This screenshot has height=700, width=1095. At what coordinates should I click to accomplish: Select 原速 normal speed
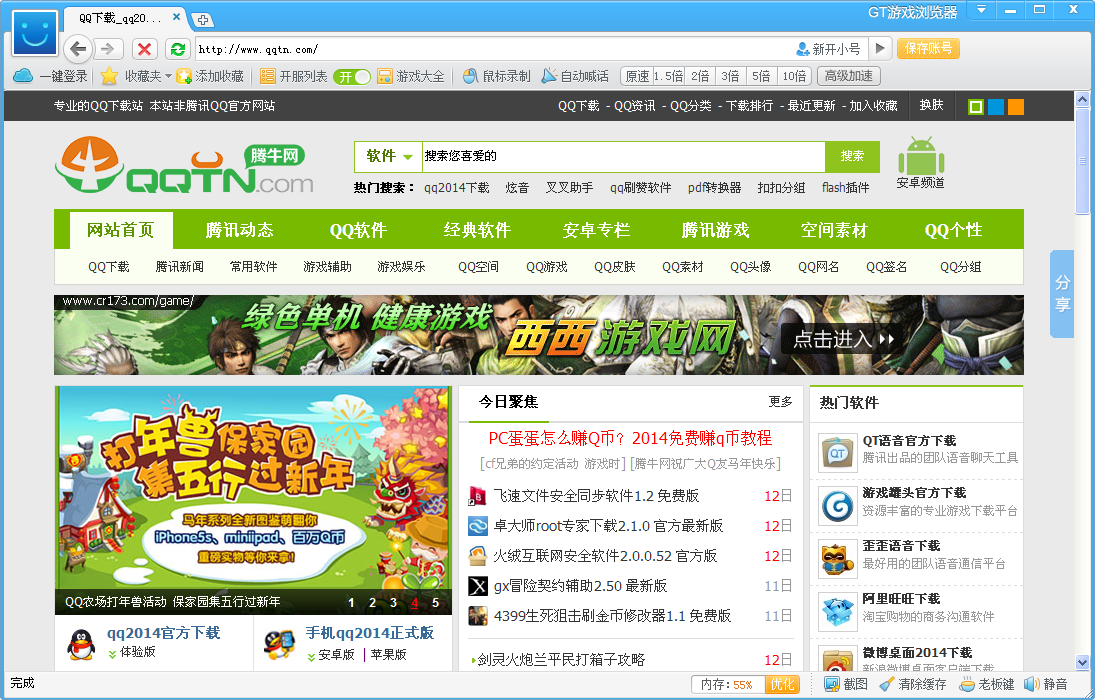637,76
